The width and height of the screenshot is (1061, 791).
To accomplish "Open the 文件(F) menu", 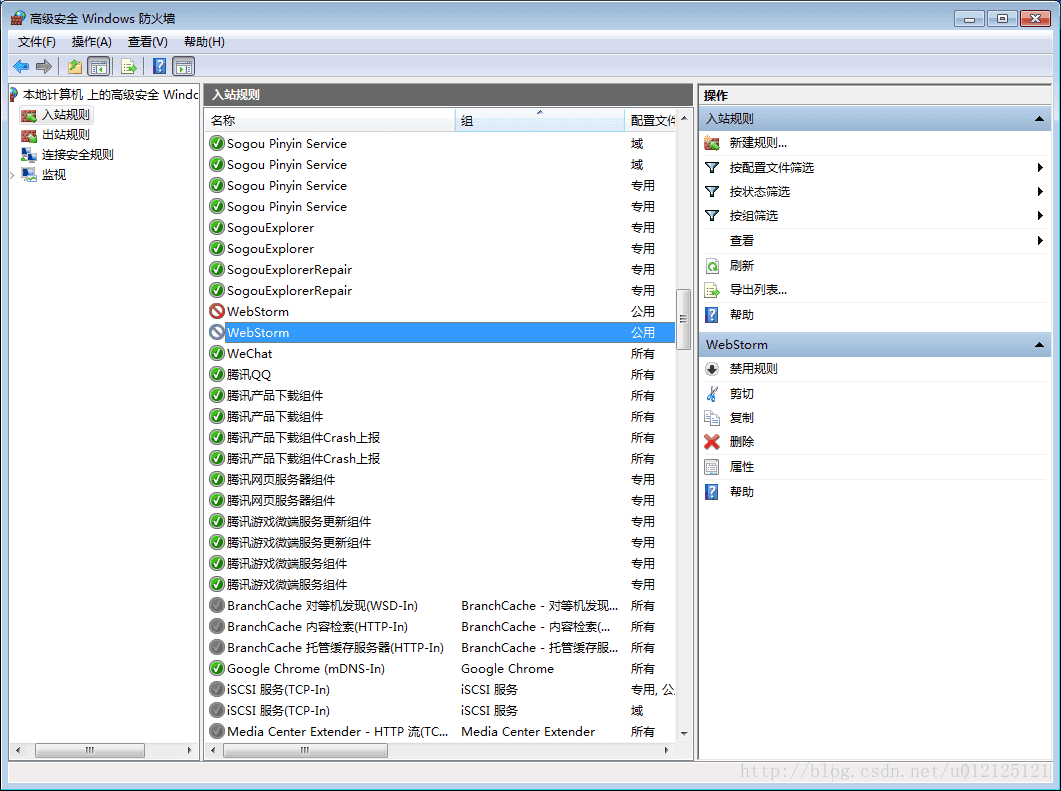I will click(37, 42).
